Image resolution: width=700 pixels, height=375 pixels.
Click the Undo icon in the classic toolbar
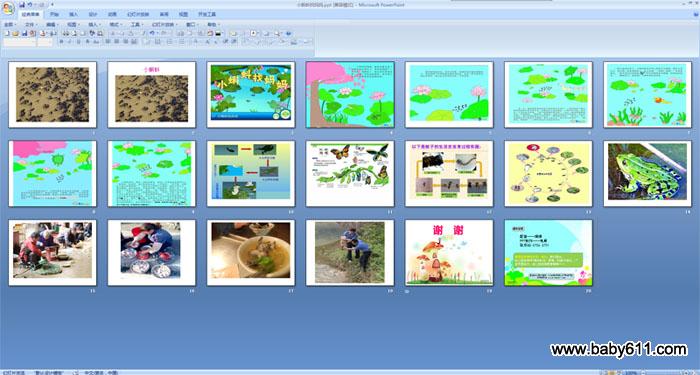152,33
